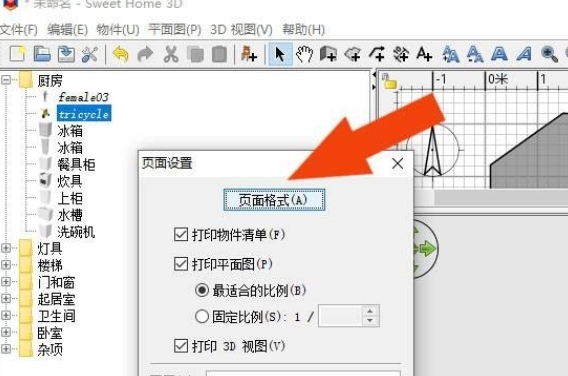The image size is (568, 376).
Task: Click the Cut scissors icon
Action: [x=171, y=54]
